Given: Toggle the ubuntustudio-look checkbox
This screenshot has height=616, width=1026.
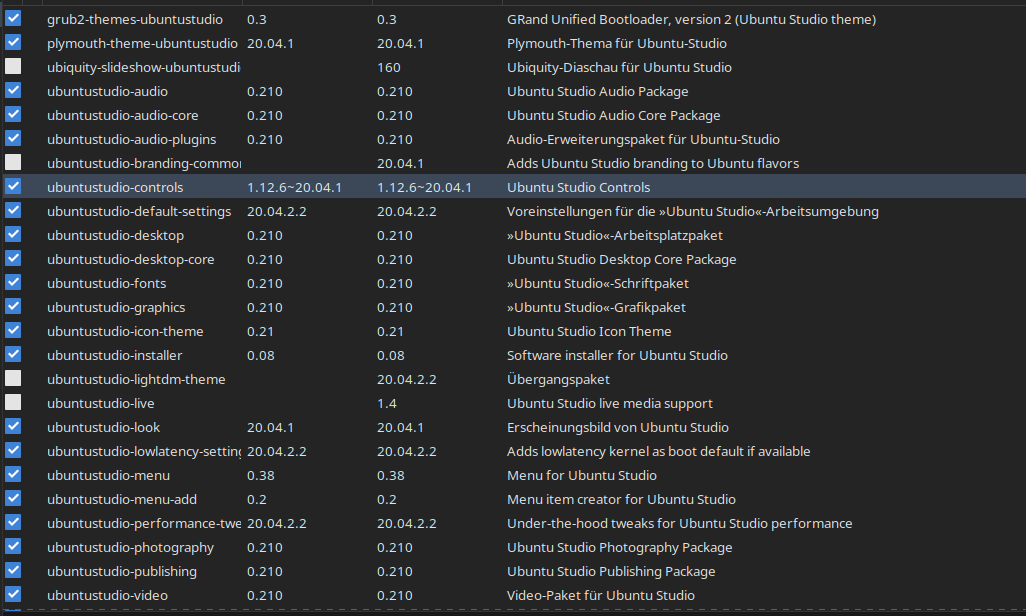Looking at the screenshot, I should click(x=13, y=426).
